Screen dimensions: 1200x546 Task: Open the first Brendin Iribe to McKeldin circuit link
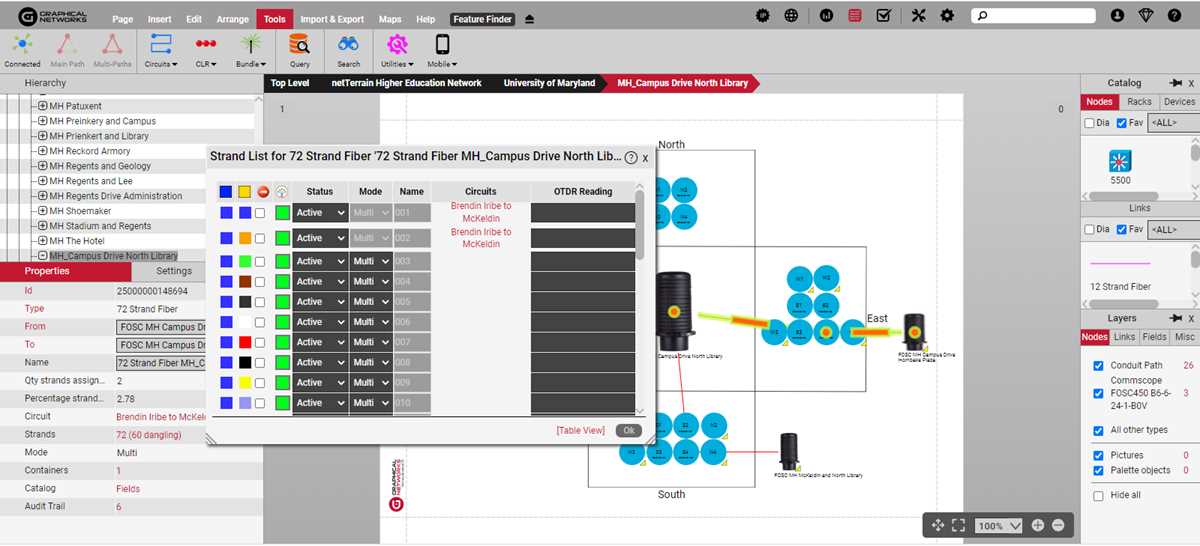click(x=481, y=212)
